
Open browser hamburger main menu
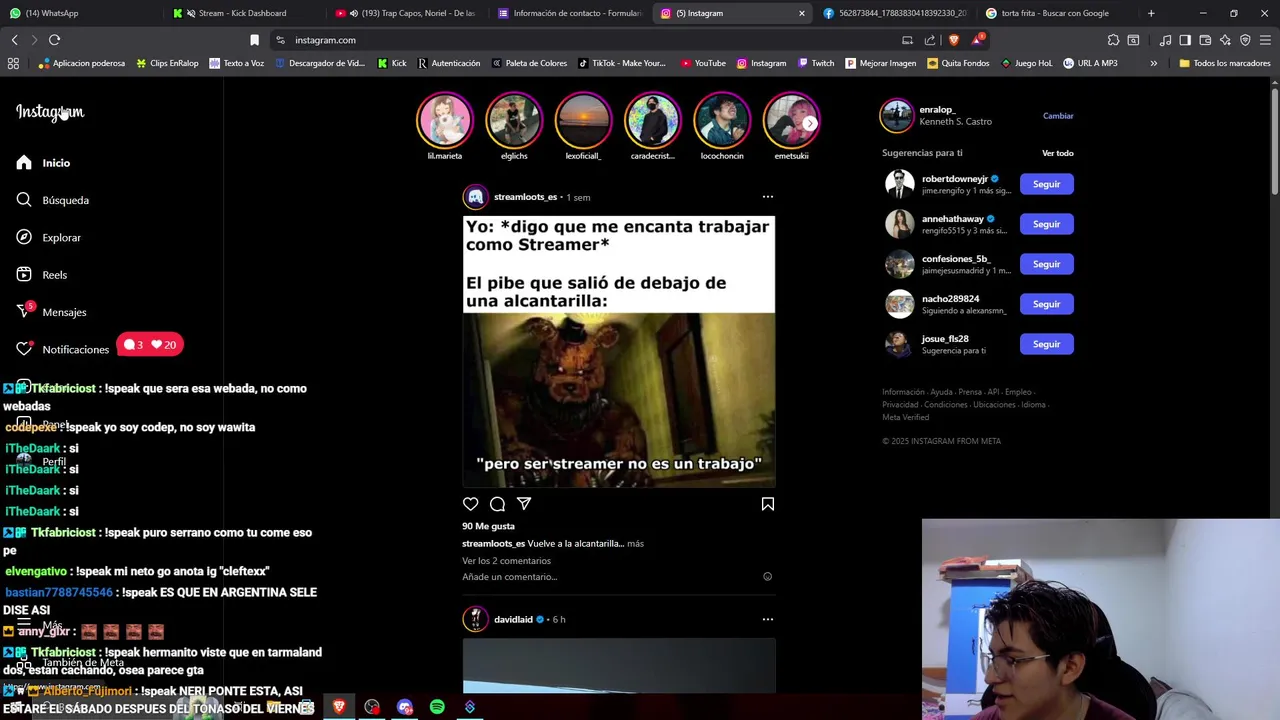pos(1265,40)
